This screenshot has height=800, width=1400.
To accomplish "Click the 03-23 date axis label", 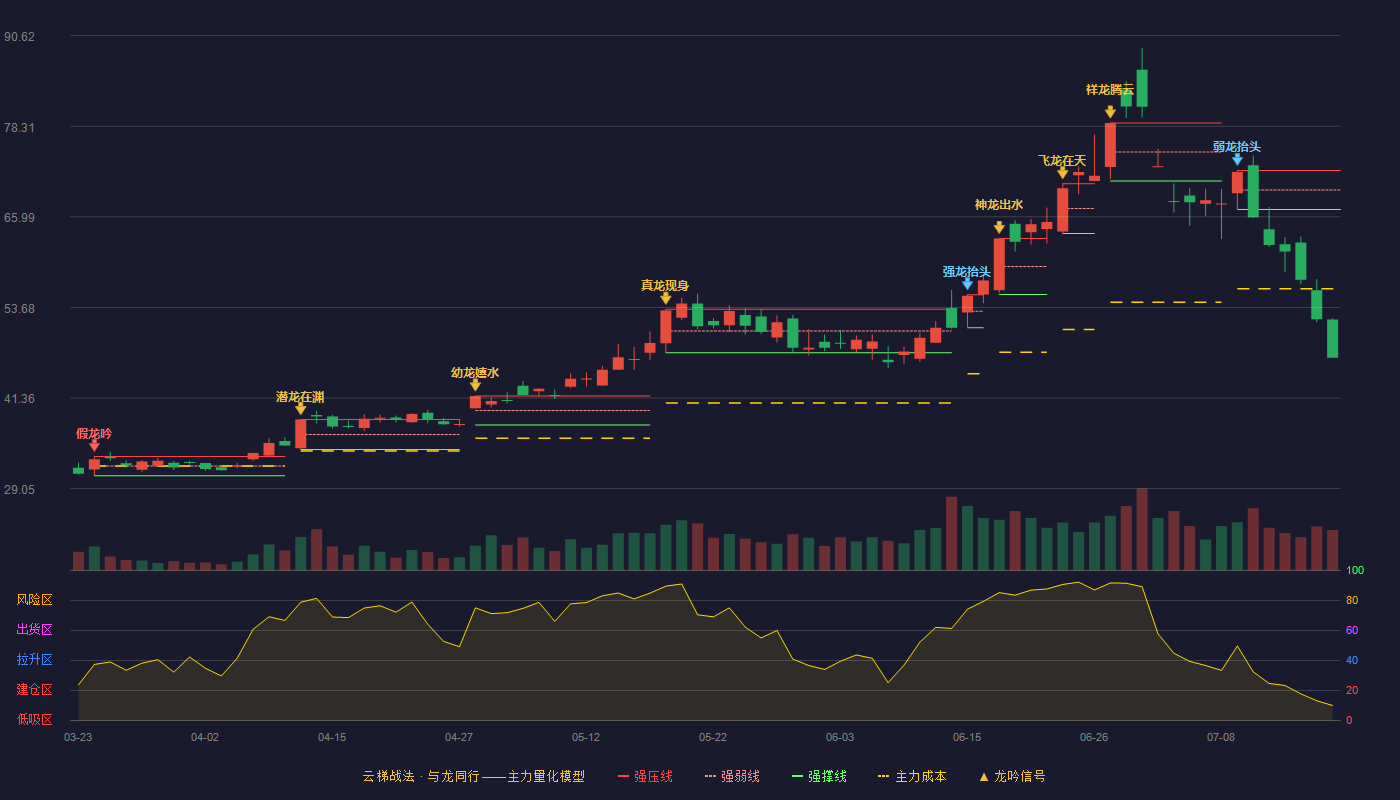I will (x=78, y=737).
